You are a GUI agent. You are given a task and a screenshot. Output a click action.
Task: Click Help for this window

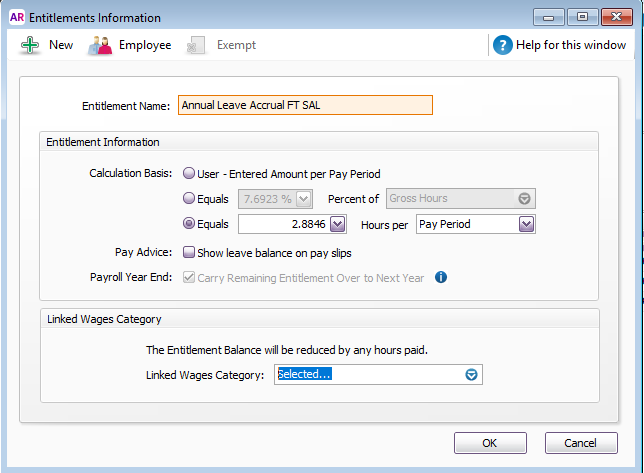pos(572,45)
